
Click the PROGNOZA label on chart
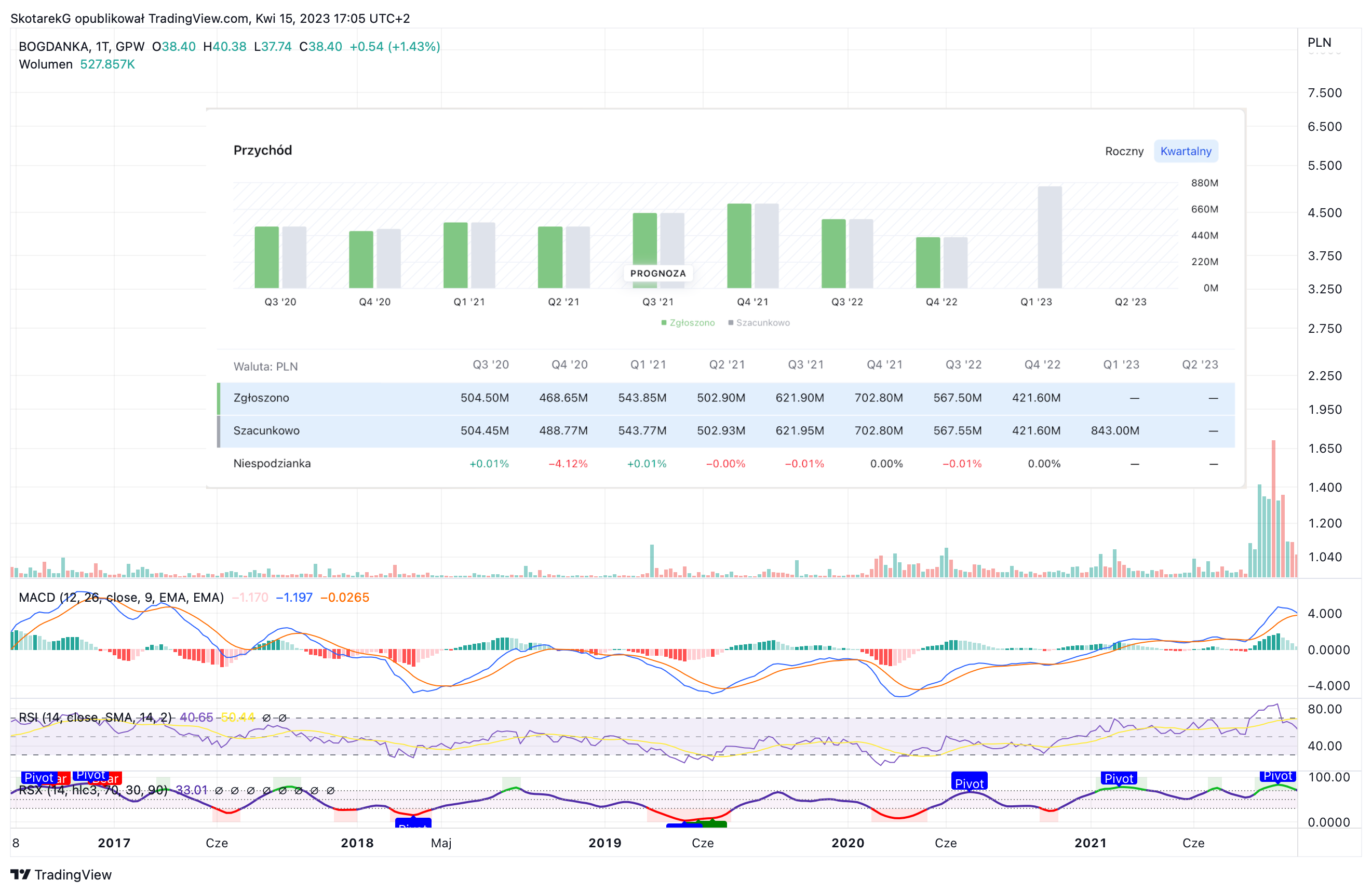tap(658, 273)
